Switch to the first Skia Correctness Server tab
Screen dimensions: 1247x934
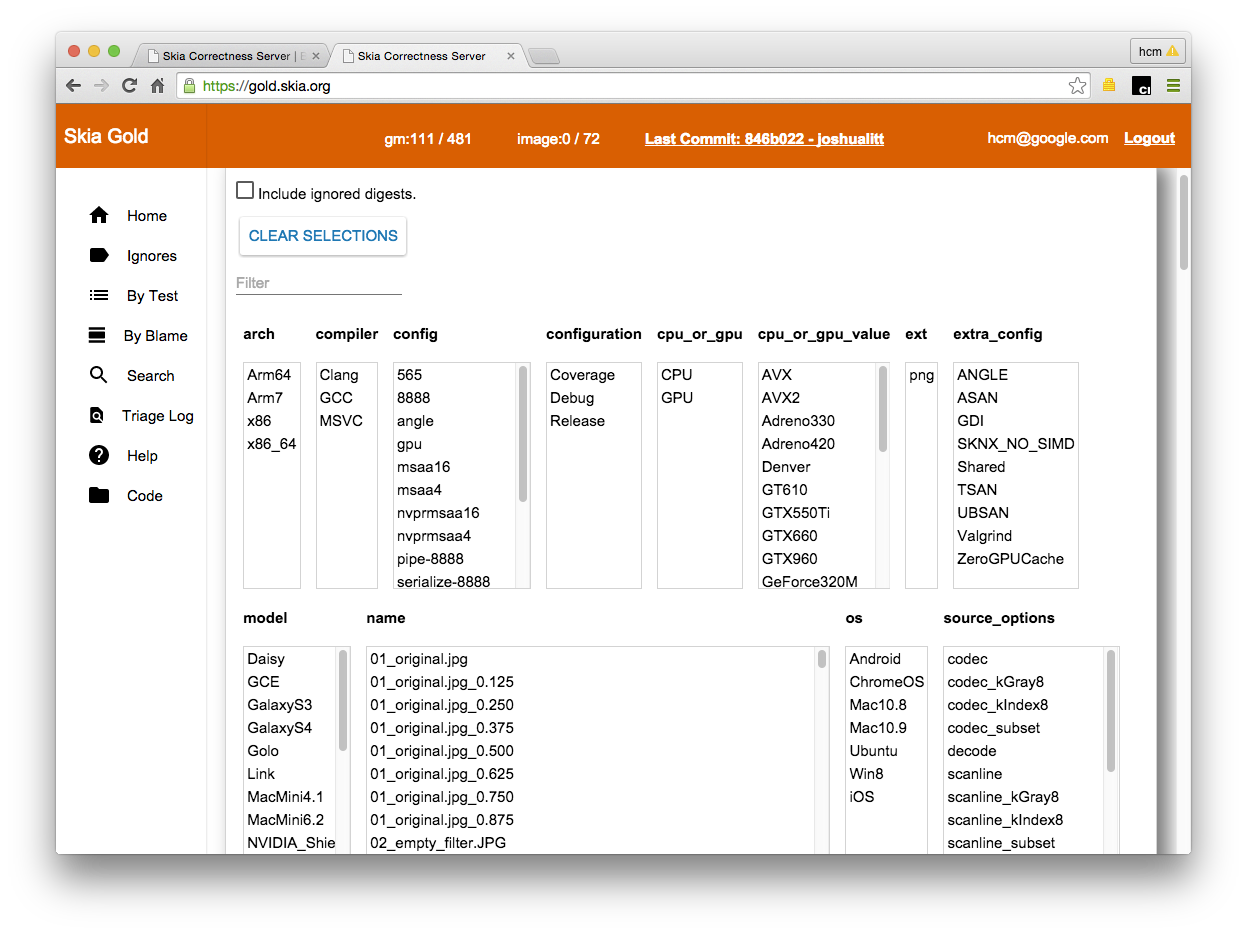(228, 56)
